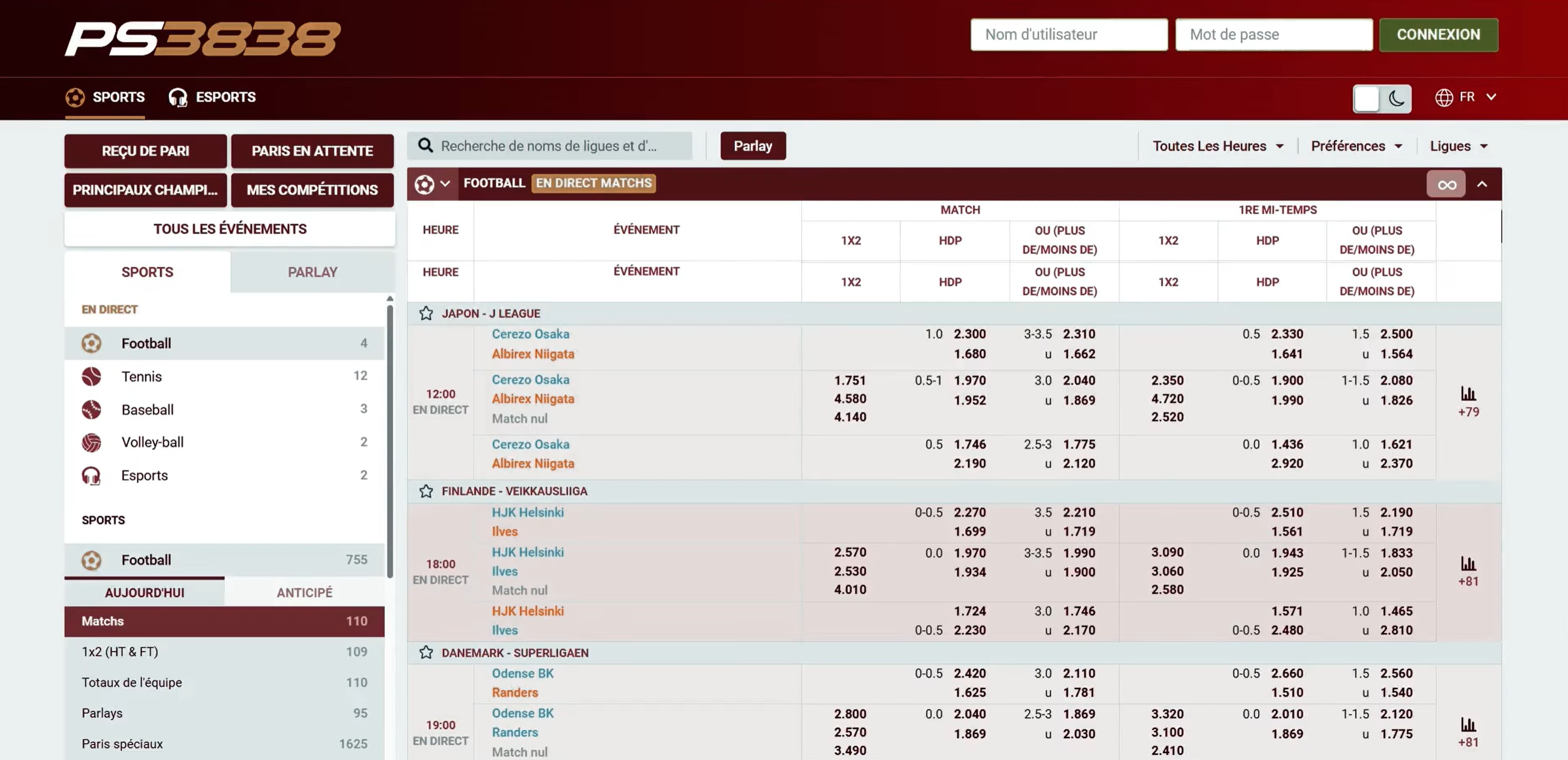Viewport: 1568px width, 760px height.
Task: Favorite the Japon - J League star
Action: [x=425, y=313]
